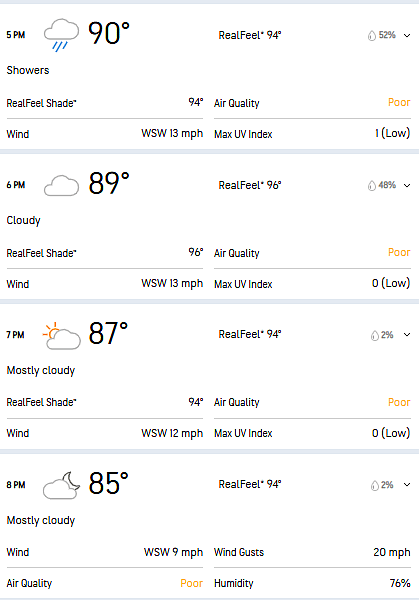Click the raindrop icon in 7 PM row
The width and height of the screenshot is (419, 600).
coord(375,336)
